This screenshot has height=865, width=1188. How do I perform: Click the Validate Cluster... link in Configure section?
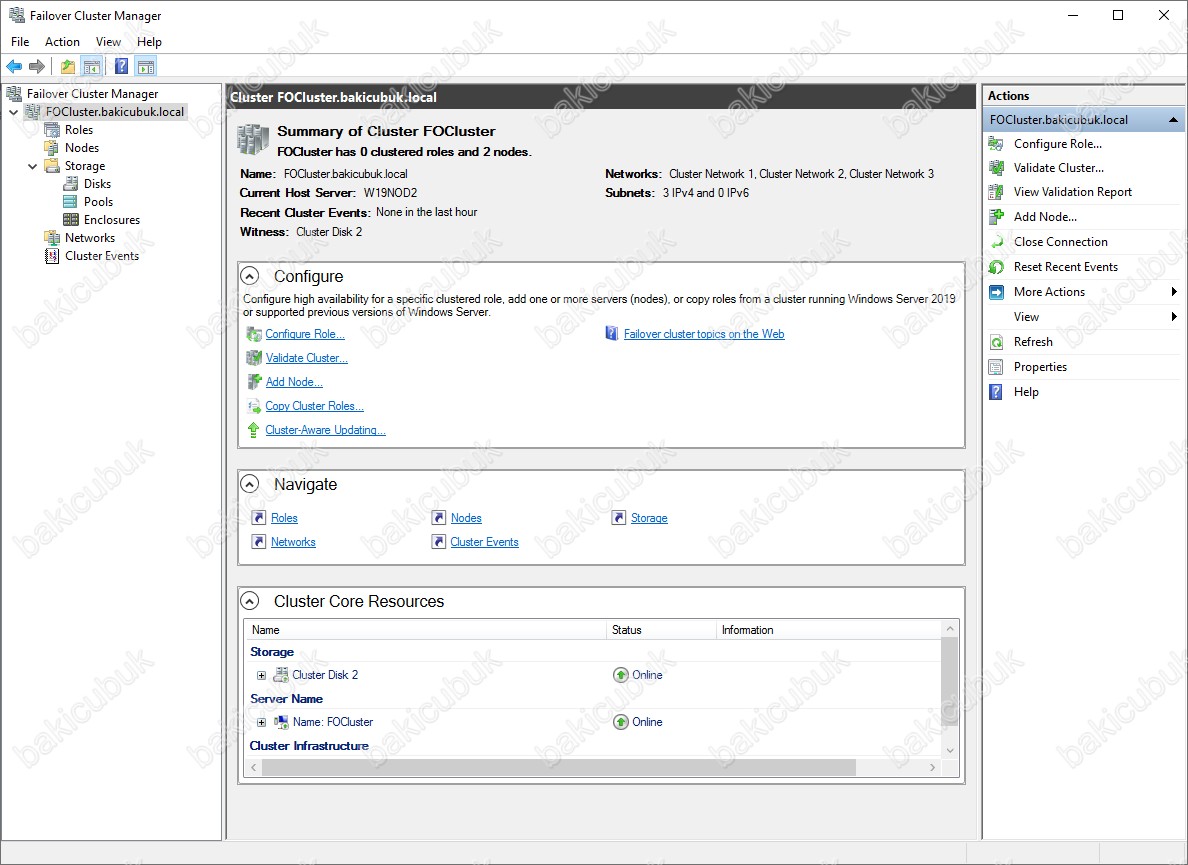coord(307,358)
